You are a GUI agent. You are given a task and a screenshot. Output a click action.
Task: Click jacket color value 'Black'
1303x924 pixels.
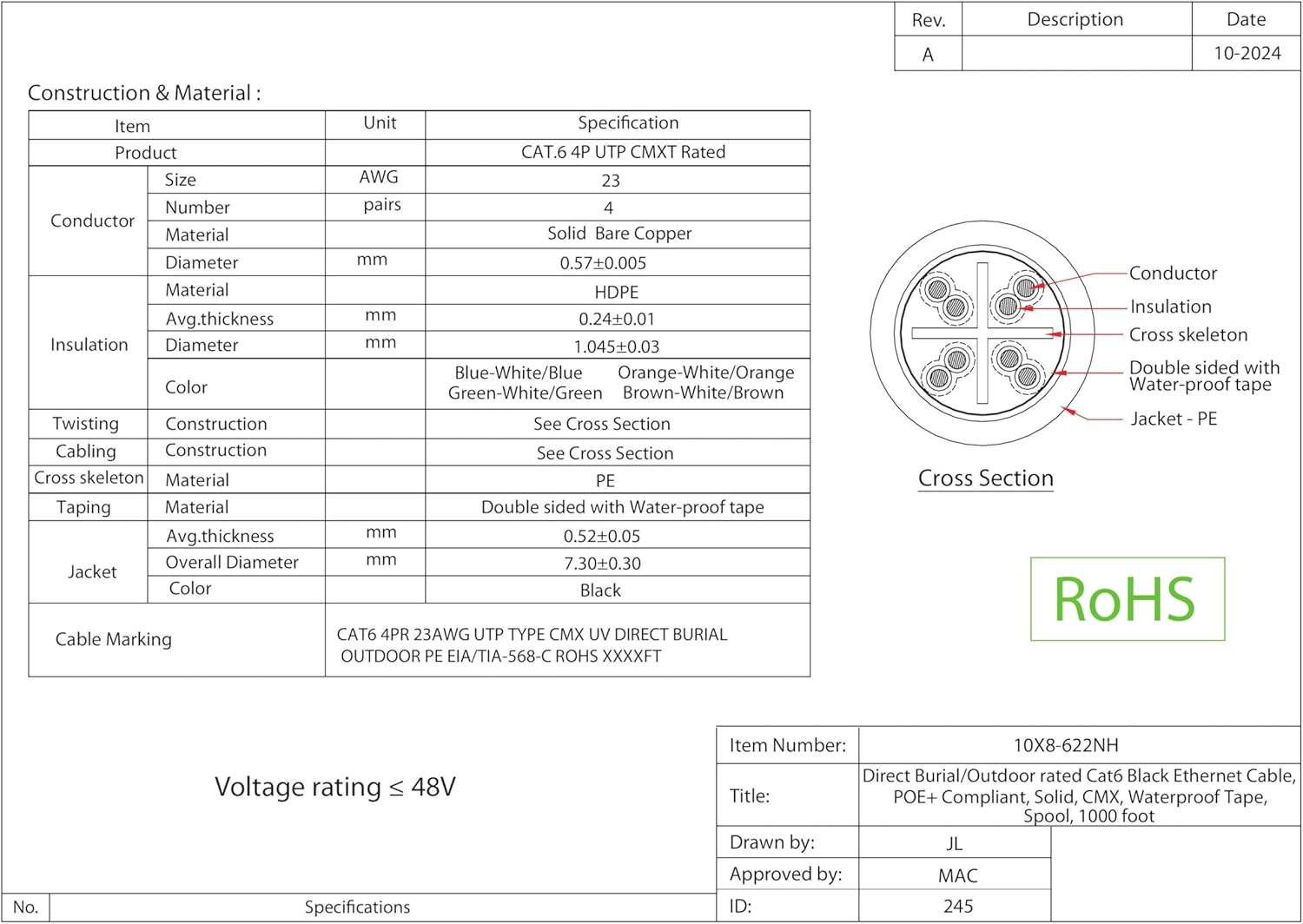(600, 591)
